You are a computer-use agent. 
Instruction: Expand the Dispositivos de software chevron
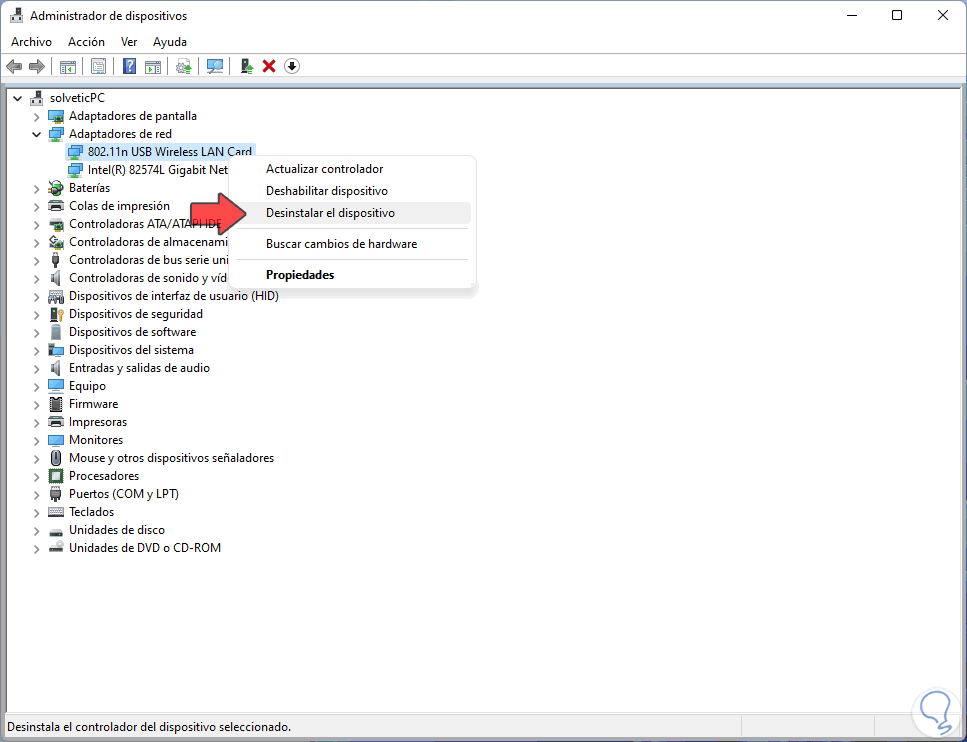pyautogui.click(x=36, y=332)
